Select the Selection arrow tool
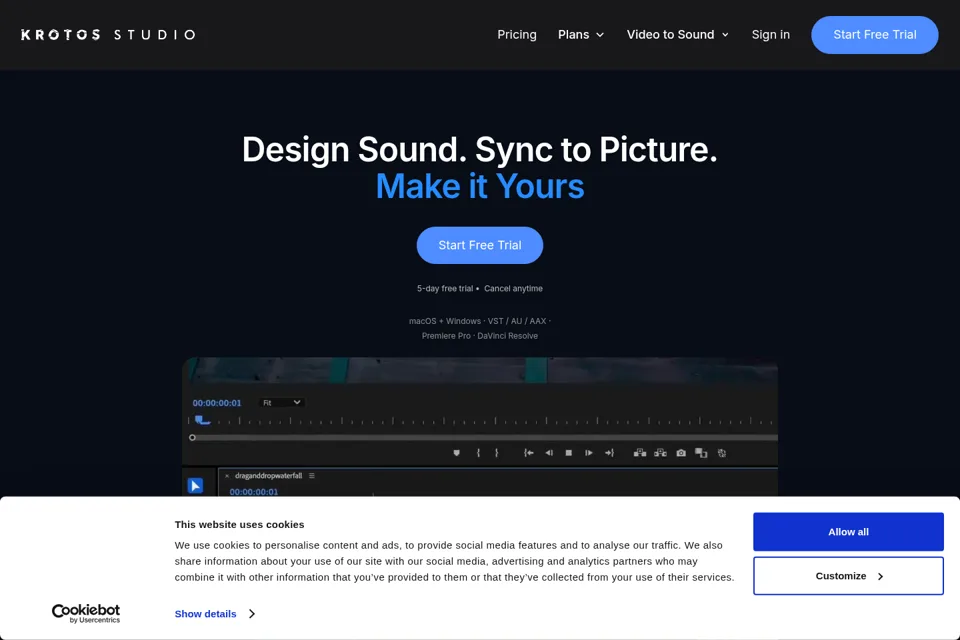Image resolution: width=960 pixels, height=640 pixels. tap(195, 486)
